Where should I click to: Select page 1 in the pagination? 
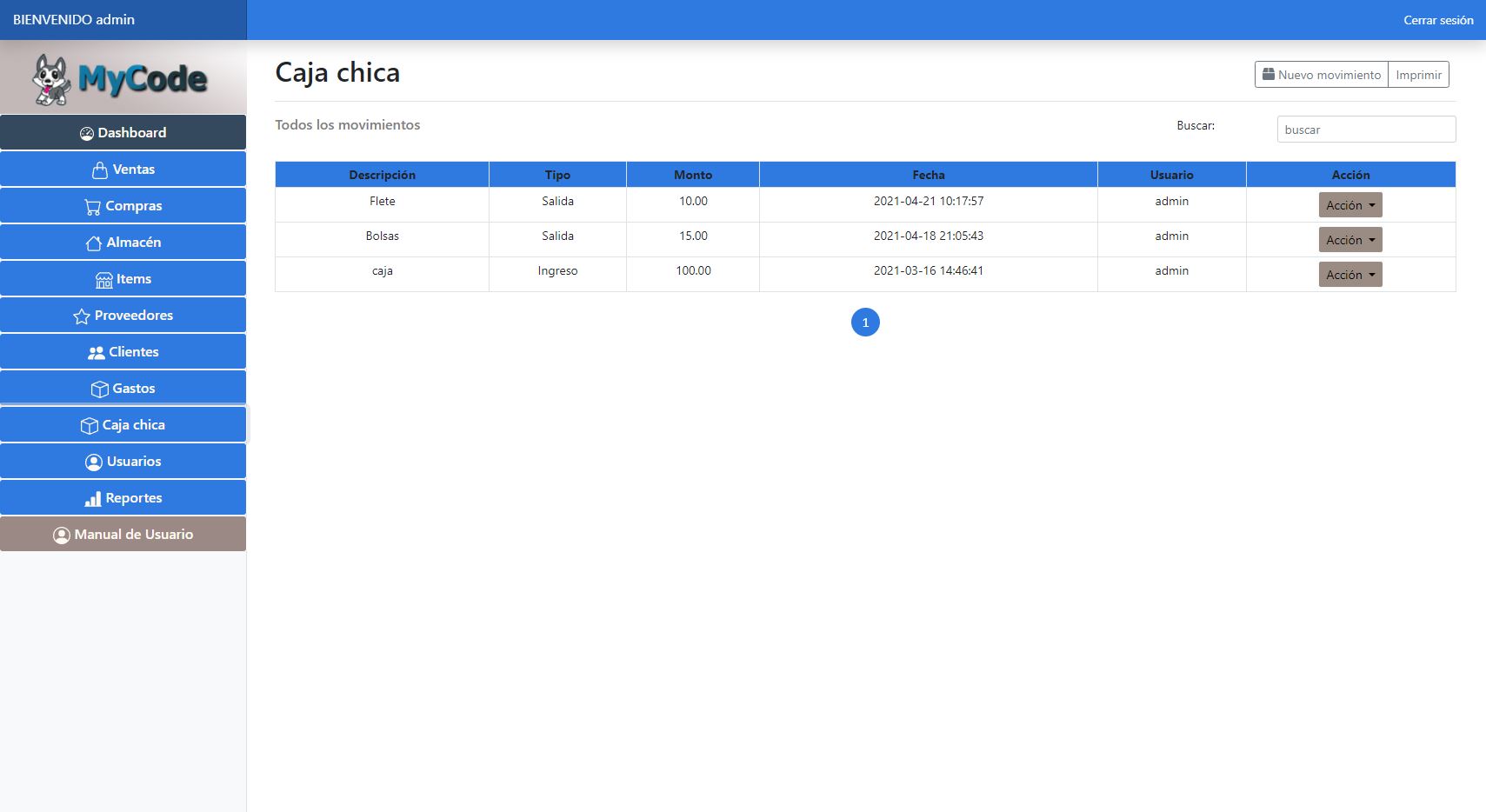tap(865, 323)
